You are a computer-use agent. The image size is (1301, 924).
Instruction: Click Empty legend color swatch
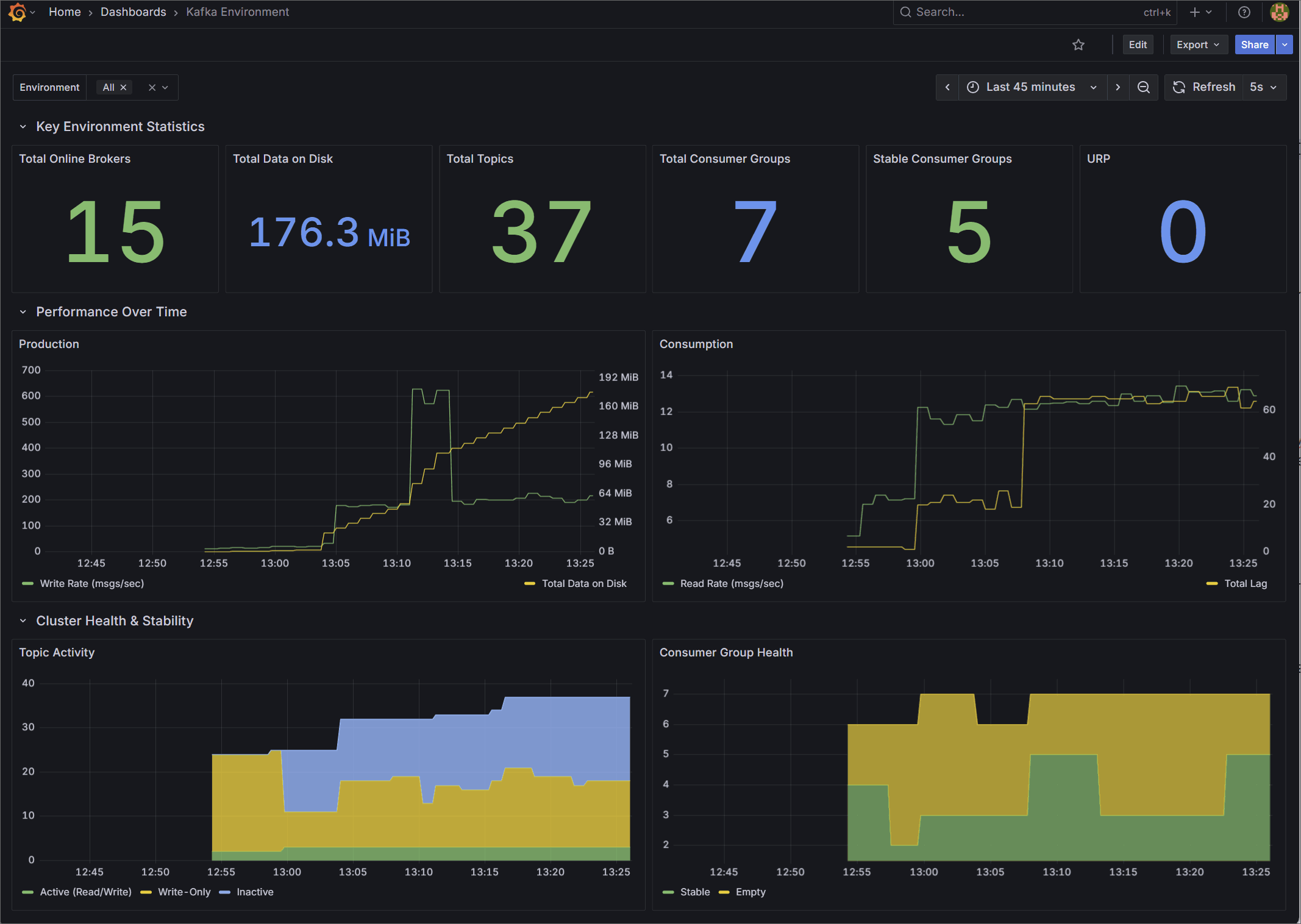[724, 892]
